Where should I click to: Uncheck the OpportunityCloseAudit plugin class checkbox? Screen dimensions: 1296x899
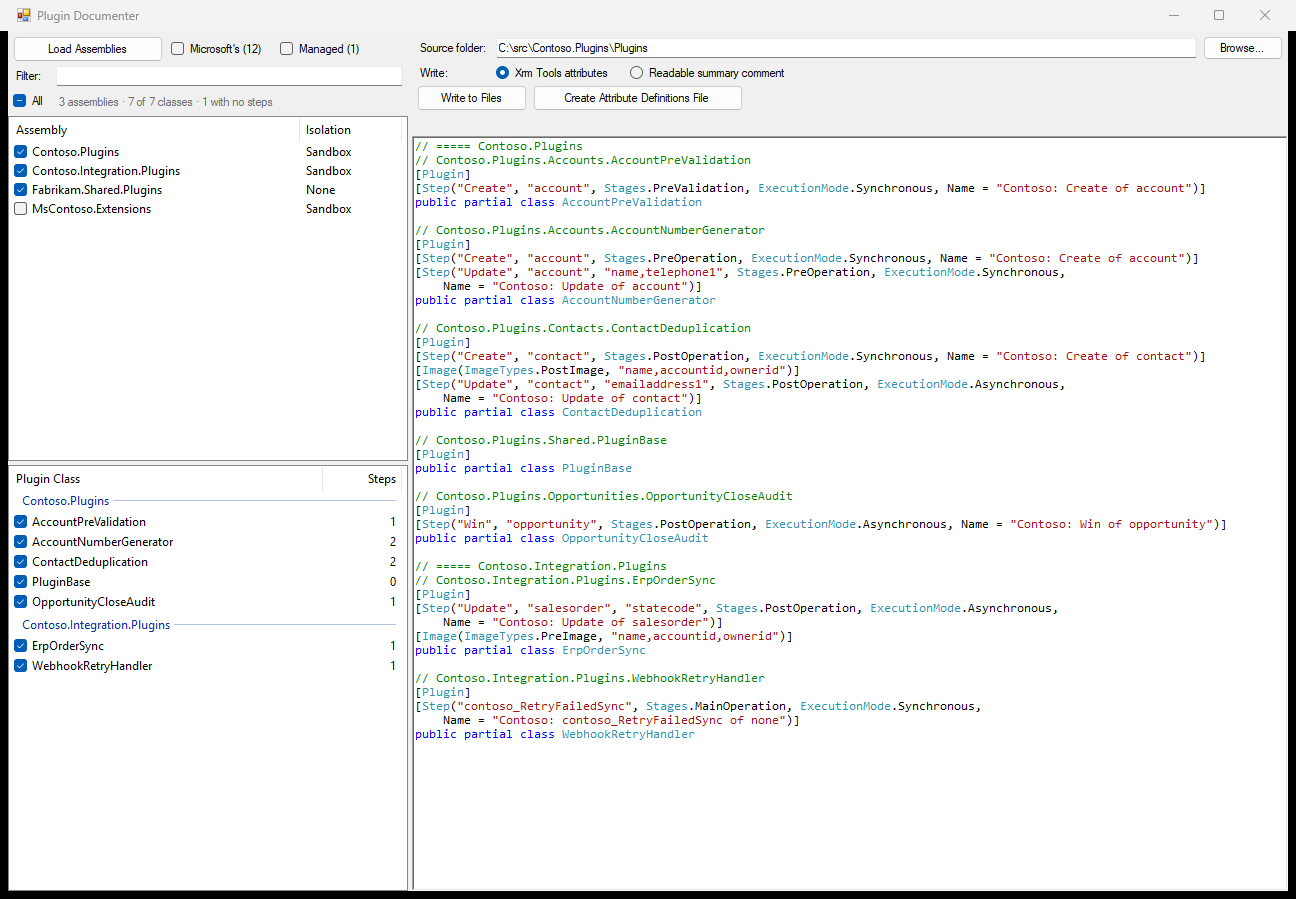21,602
